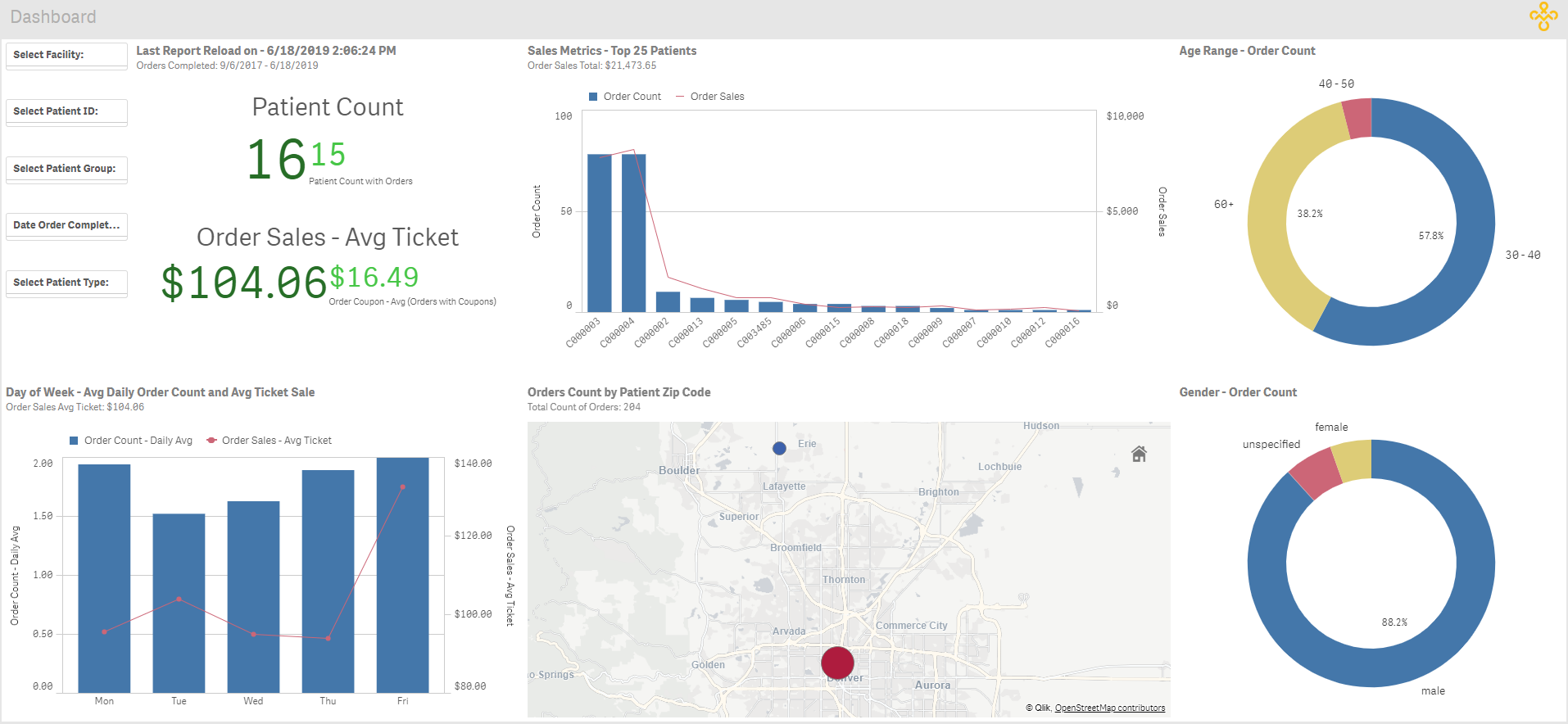1568x724 pixels.
Task: Select the blue map bubble near Erie
Action: (x=779, y=448)
